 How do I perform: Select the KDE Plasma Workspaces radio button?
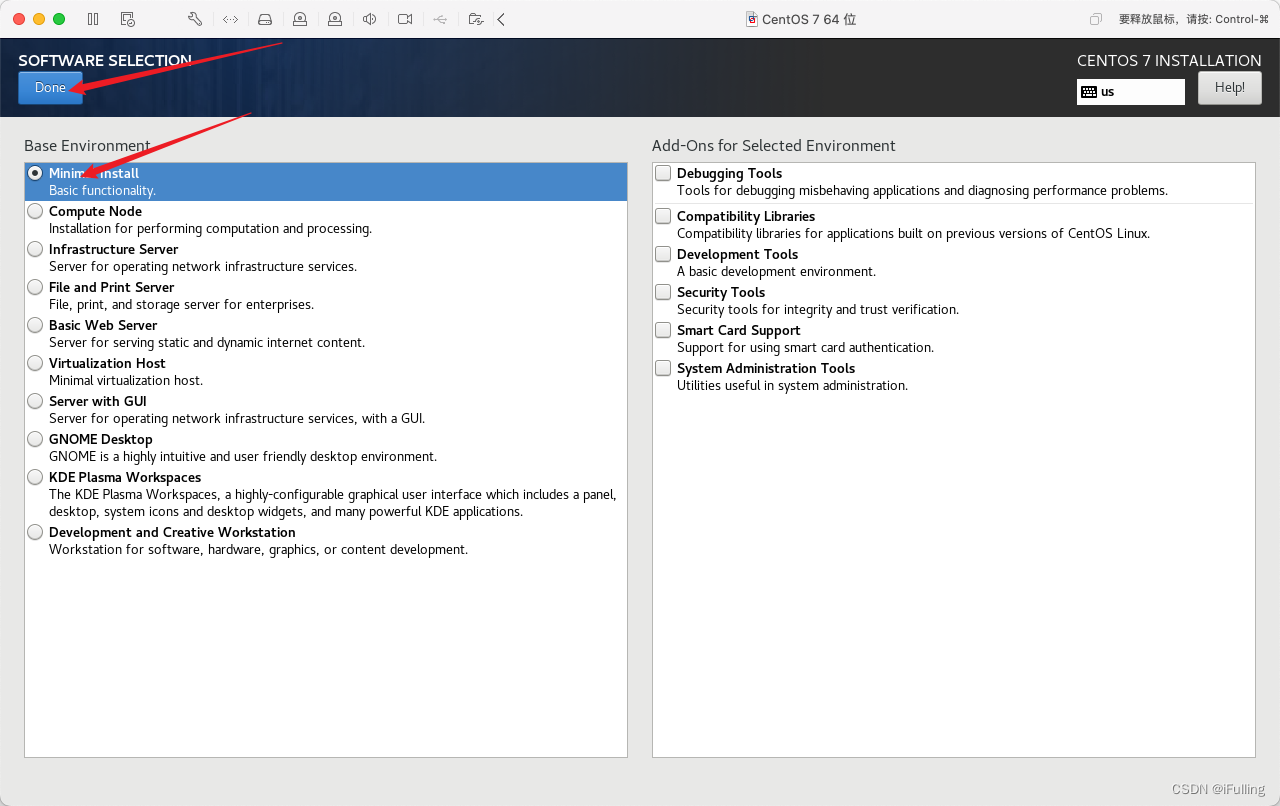click(x=35, y=477)
